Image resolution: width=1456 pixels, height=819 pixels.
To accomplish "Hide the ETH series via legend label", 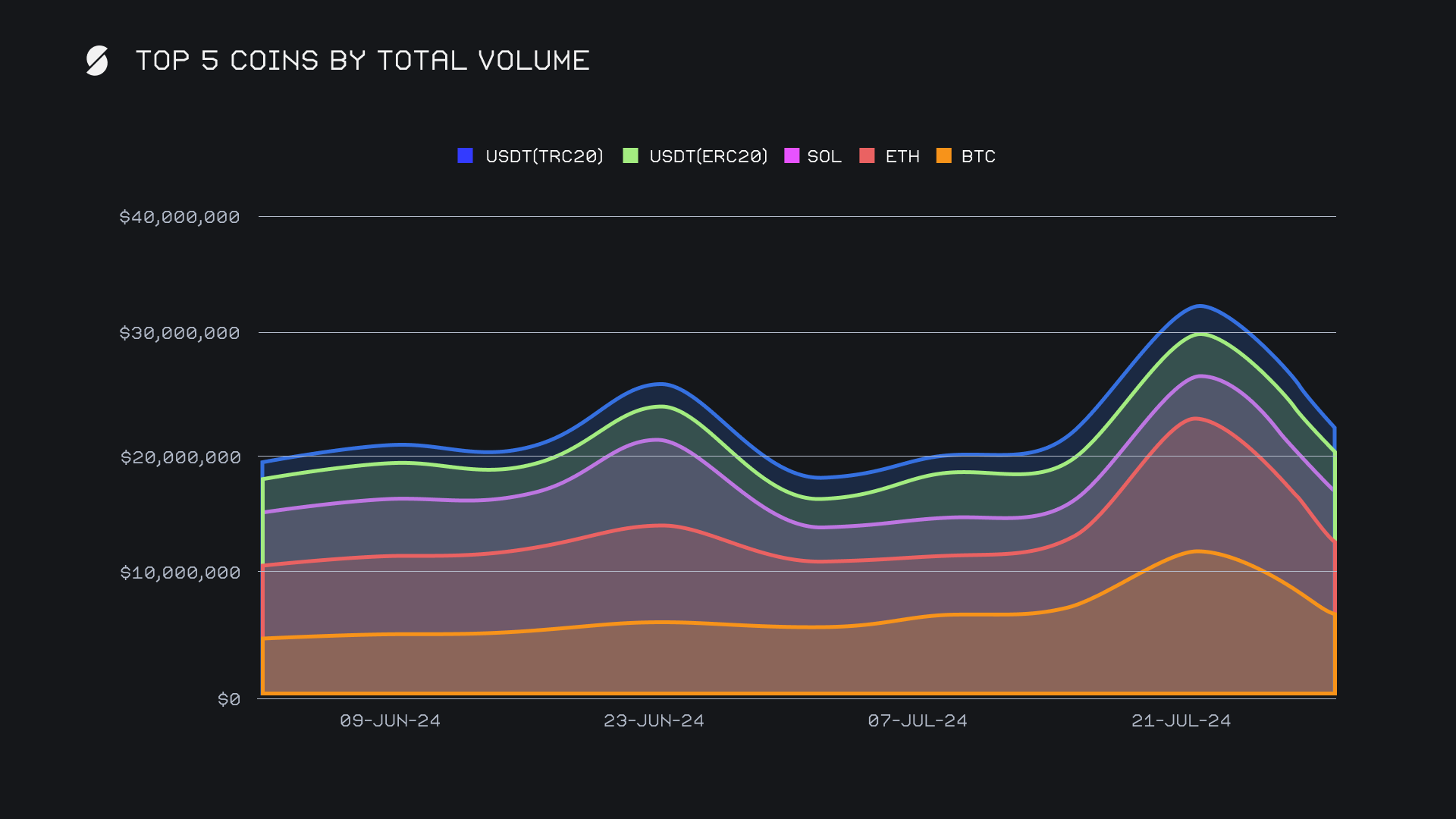I will click(x=902, y=156).
